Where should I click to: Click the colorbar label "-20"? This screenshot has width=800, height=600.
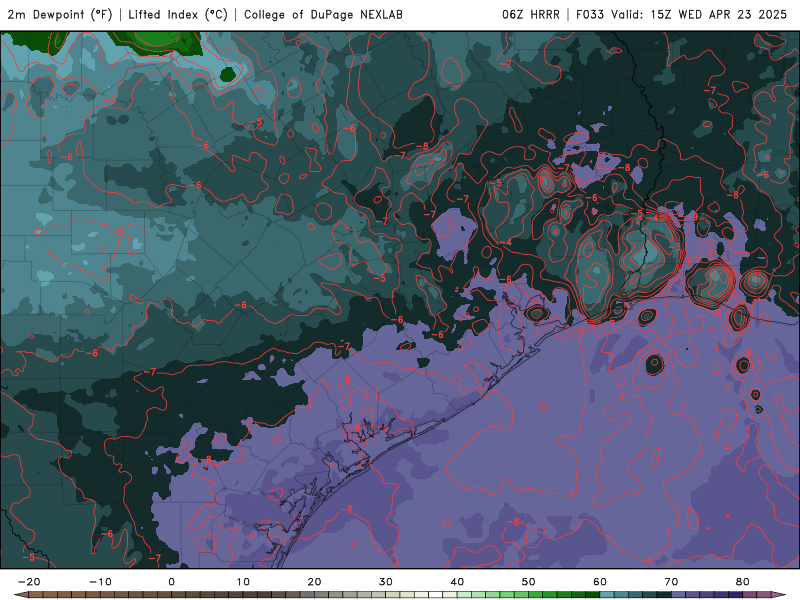(29, 582)
